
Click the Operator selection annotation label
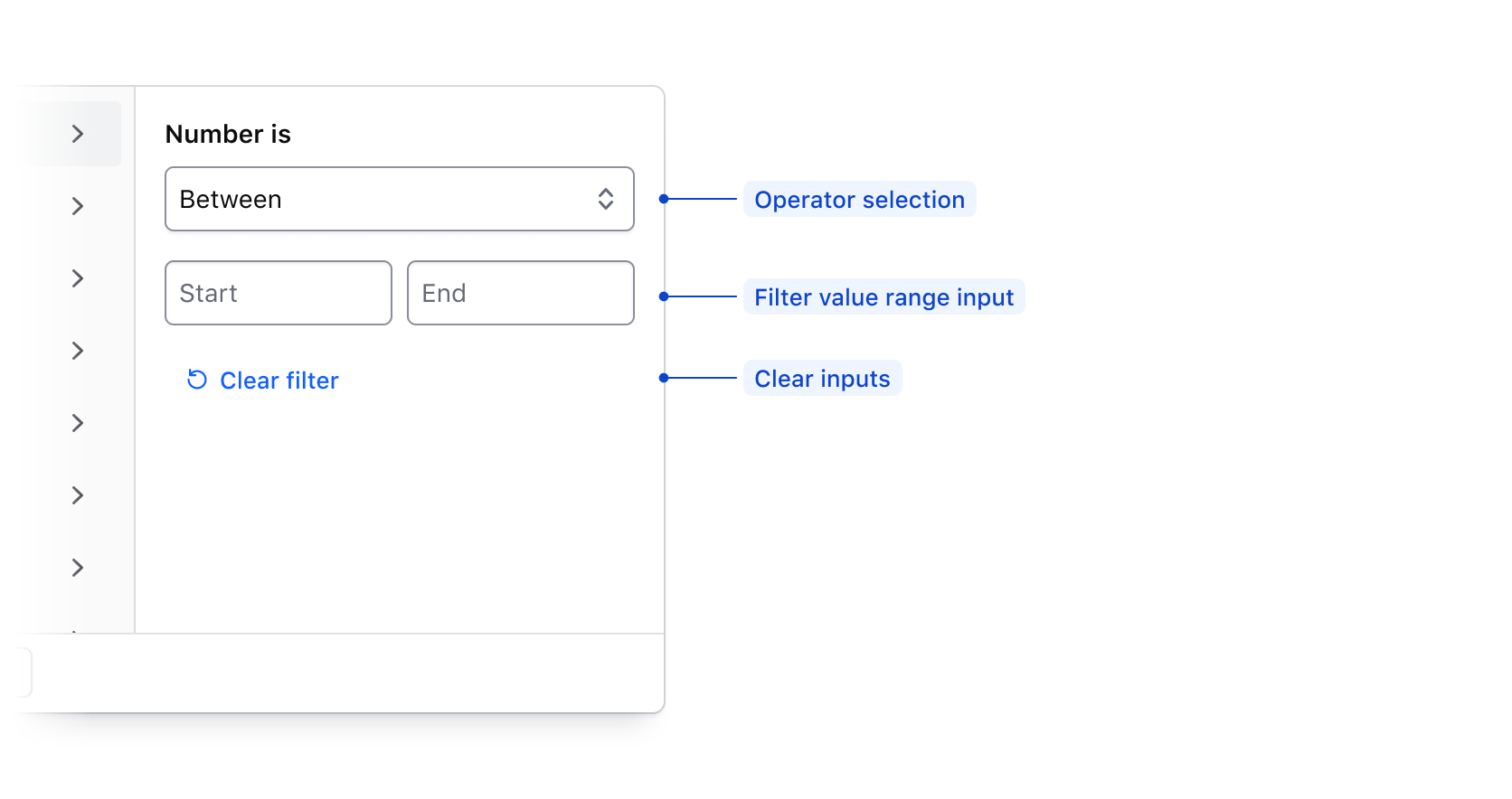pyautogui.click(x=859, y=200)
